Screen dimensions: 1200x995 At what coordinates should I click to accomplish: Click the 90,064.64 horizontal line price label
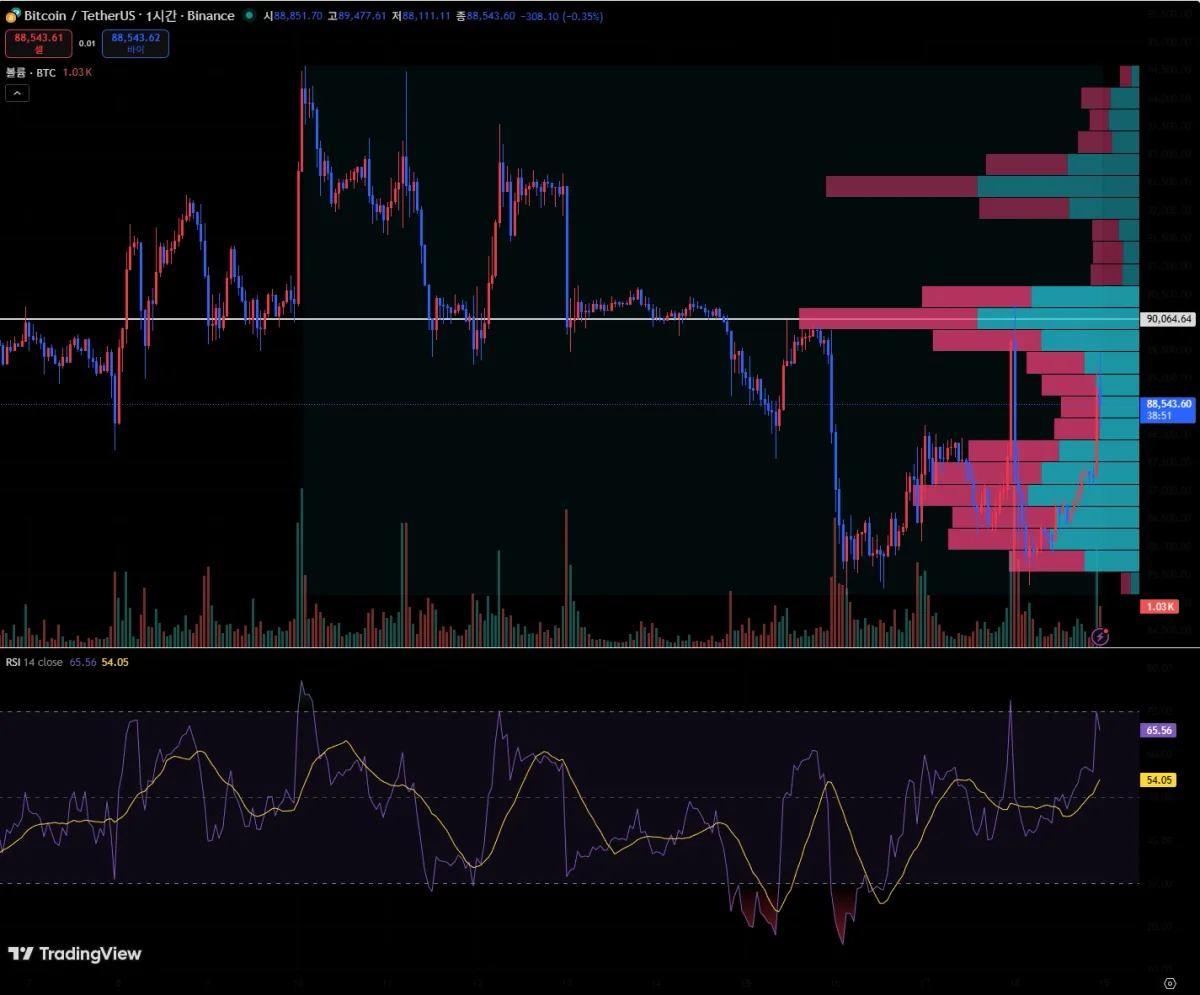point(1168,319)
